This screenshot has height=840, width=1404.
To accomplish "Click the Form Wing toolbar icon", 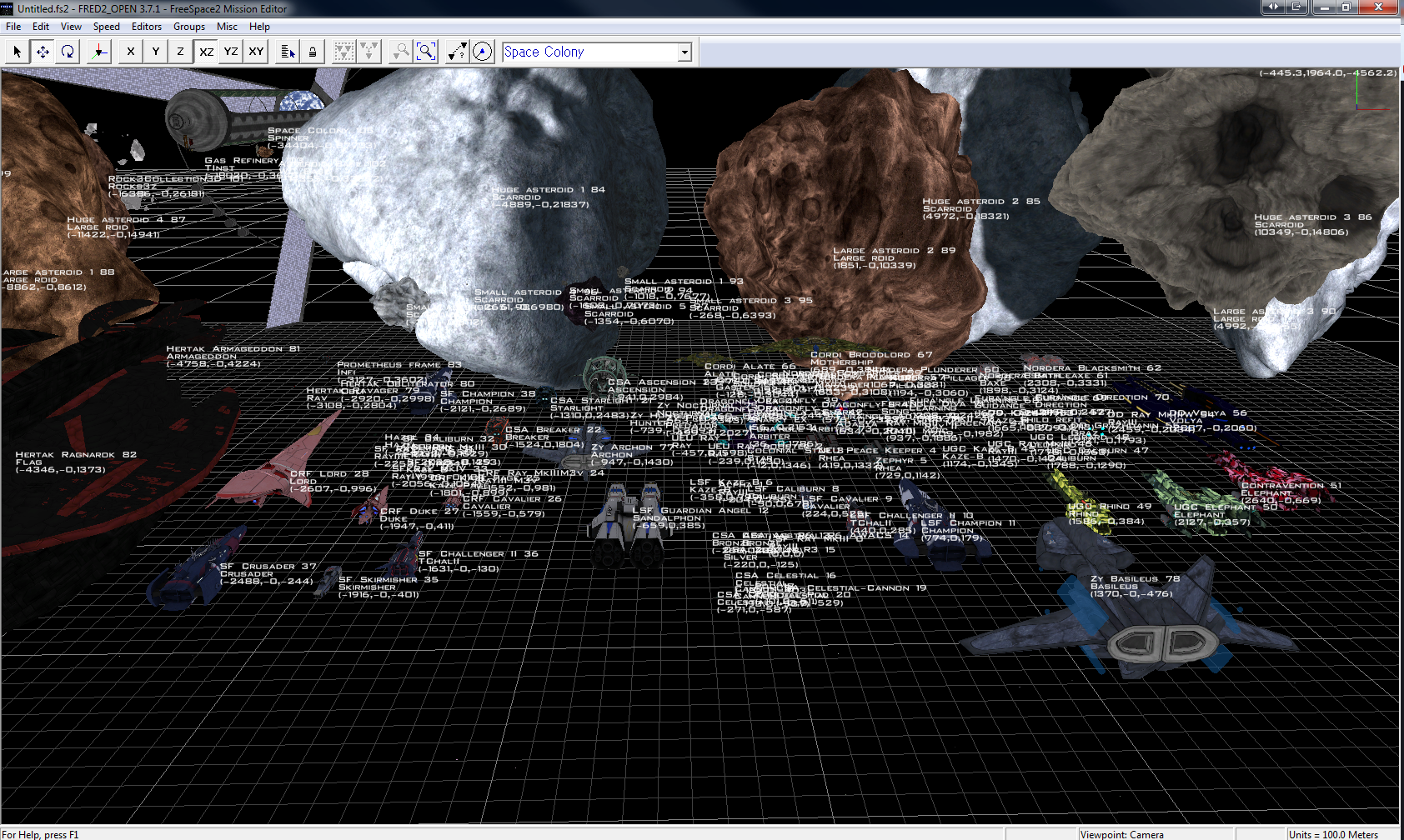I will point(343,52).
